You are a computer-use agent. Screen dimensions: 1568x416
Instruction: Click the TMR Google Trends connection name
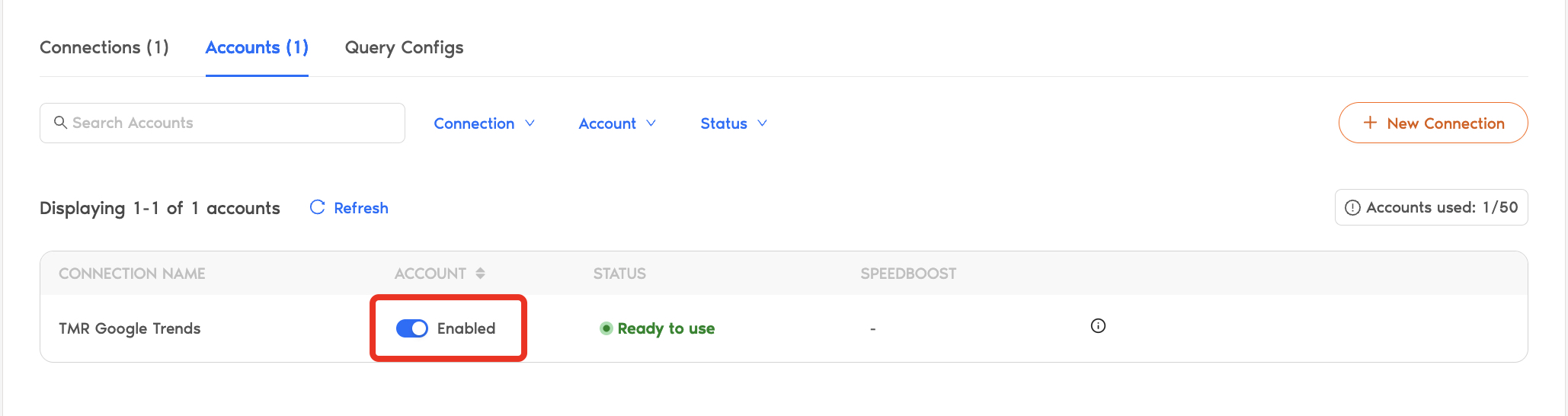130,328
